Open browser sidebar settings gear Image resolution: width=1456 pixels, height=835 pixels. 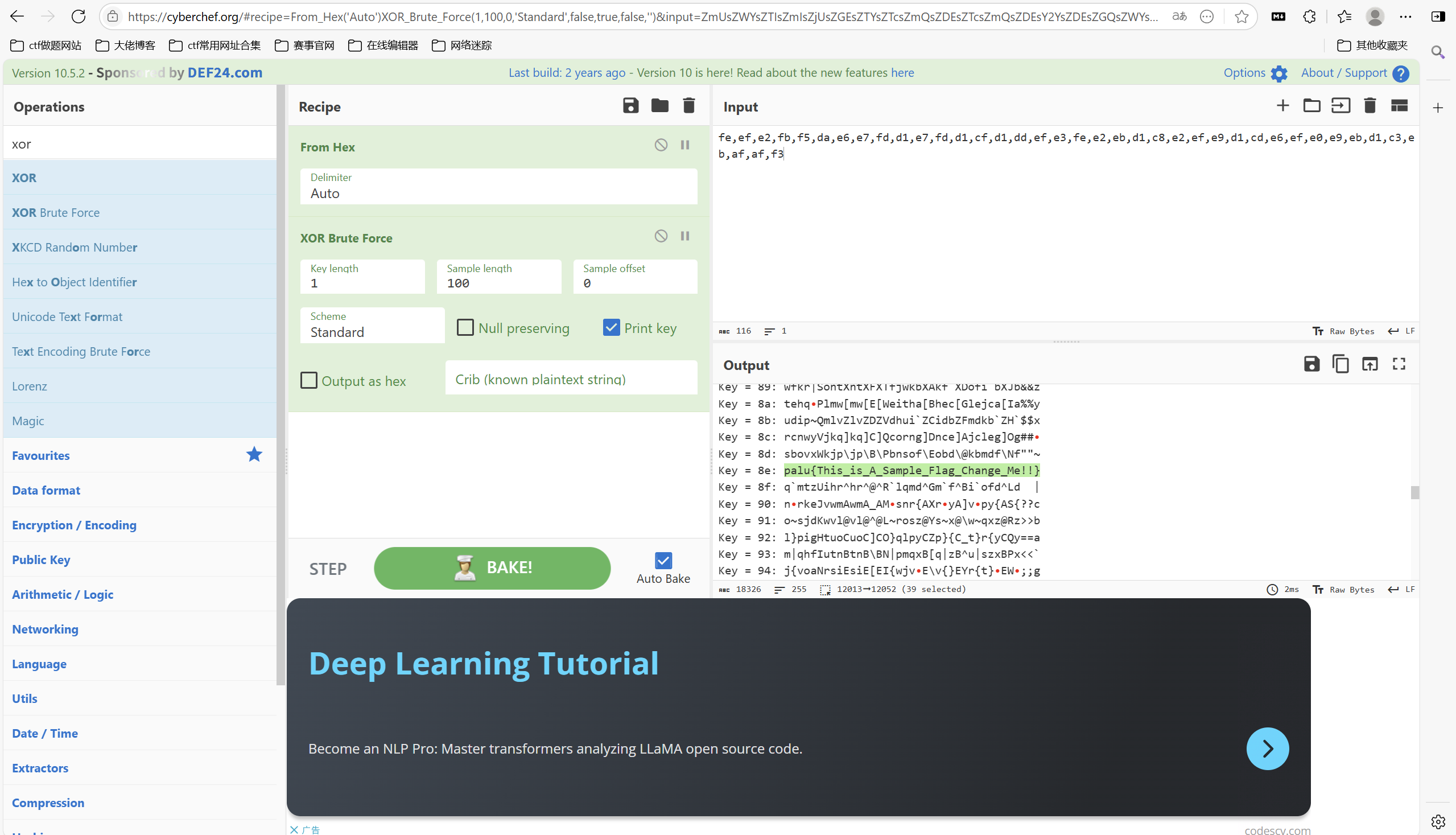1438,822
